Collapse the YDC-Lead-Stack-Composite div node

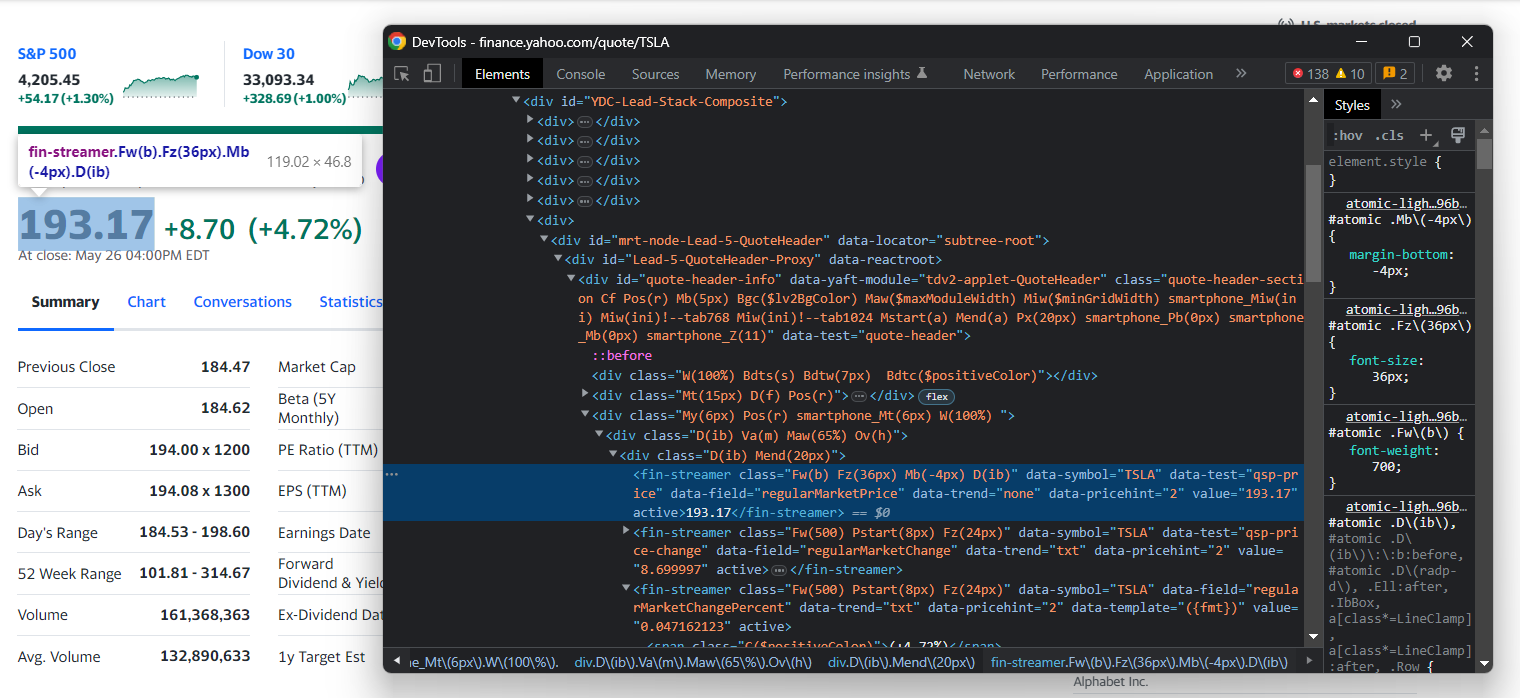(x=516, y=101)
